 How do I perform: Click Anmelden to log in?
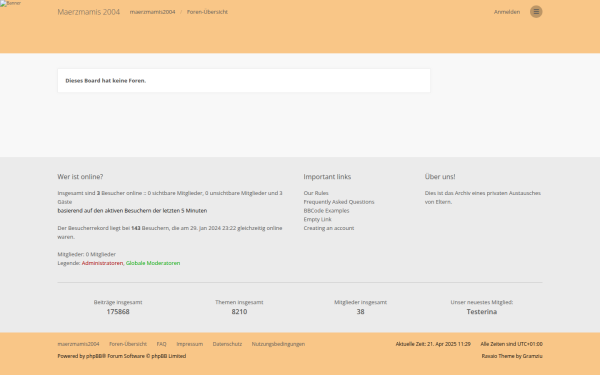point(507,12)
